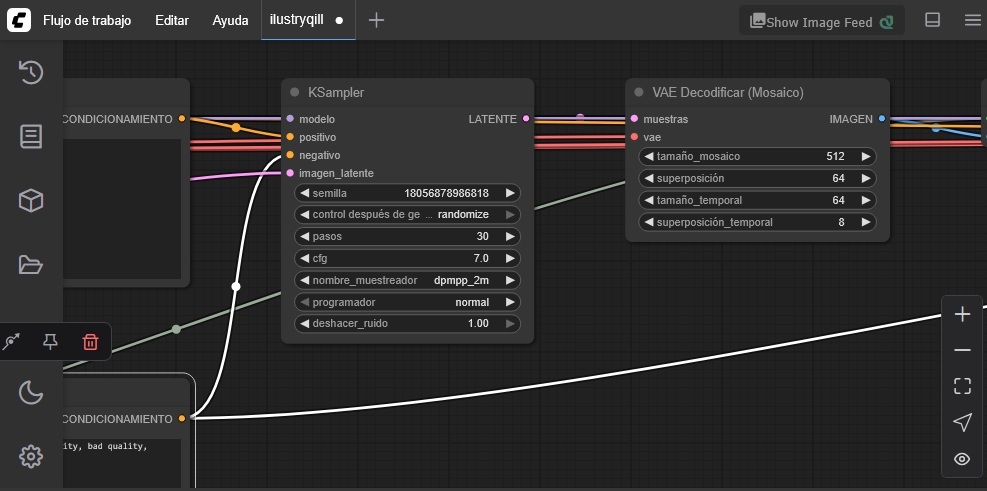Open Ayuda menu
This screenshot has height=491, width=987.
pos(230,20)
